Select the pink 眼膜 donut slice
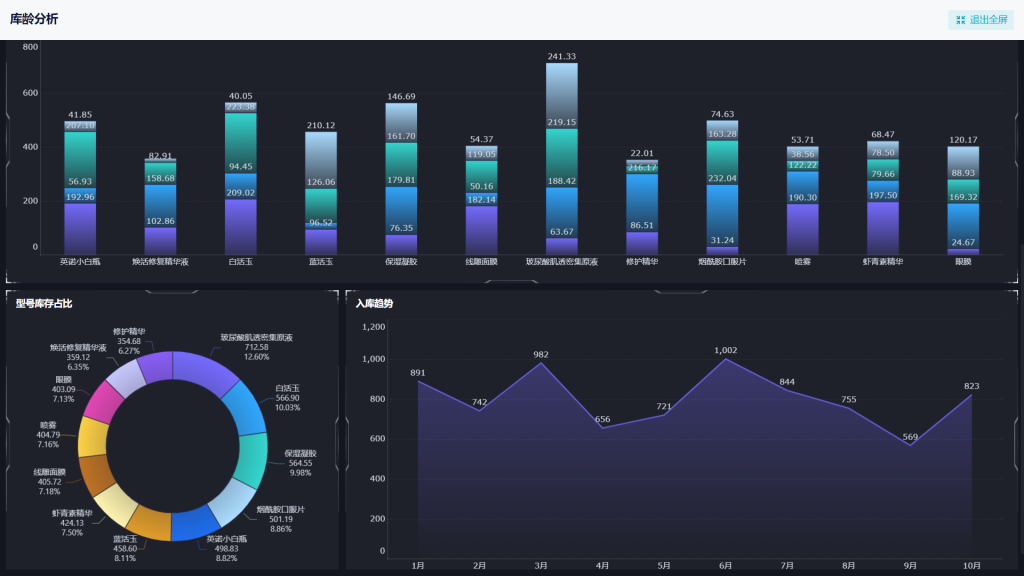Screen dimensions: 1024x576 105,402
